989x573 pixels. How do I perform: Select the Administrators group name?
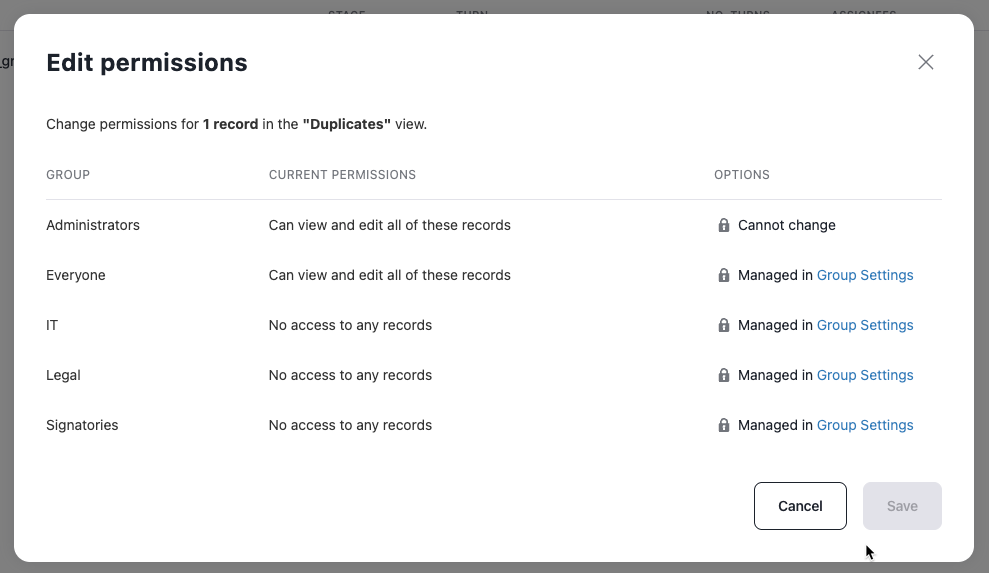(x=93, y=225)
